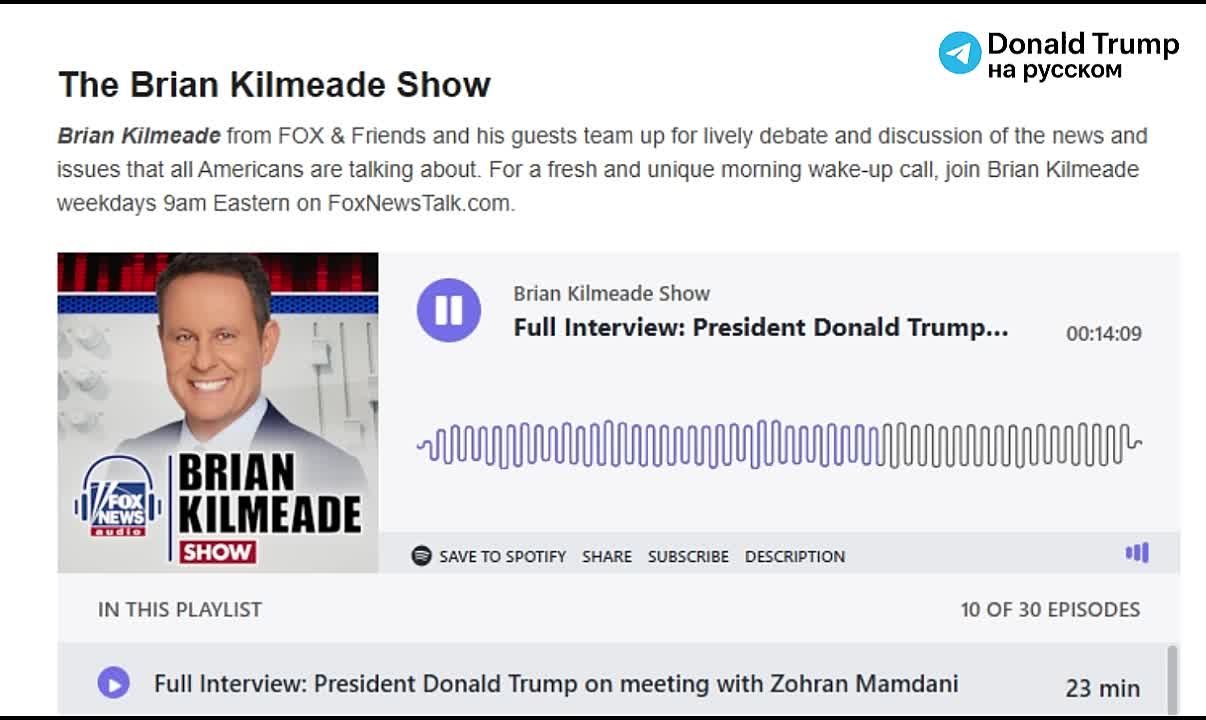Click the Brian Kilmeade Show cover art
This screenshot has height=720, width=1206.
(218, 412)
